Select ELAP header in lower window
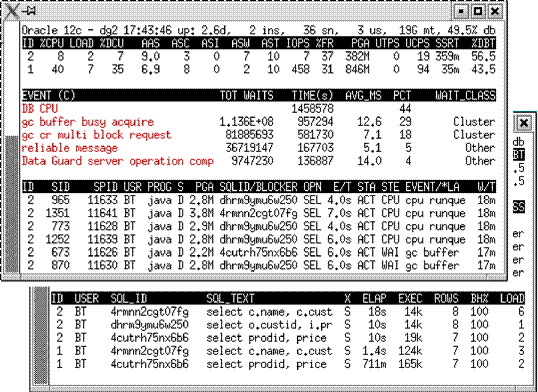 (375, 299)
